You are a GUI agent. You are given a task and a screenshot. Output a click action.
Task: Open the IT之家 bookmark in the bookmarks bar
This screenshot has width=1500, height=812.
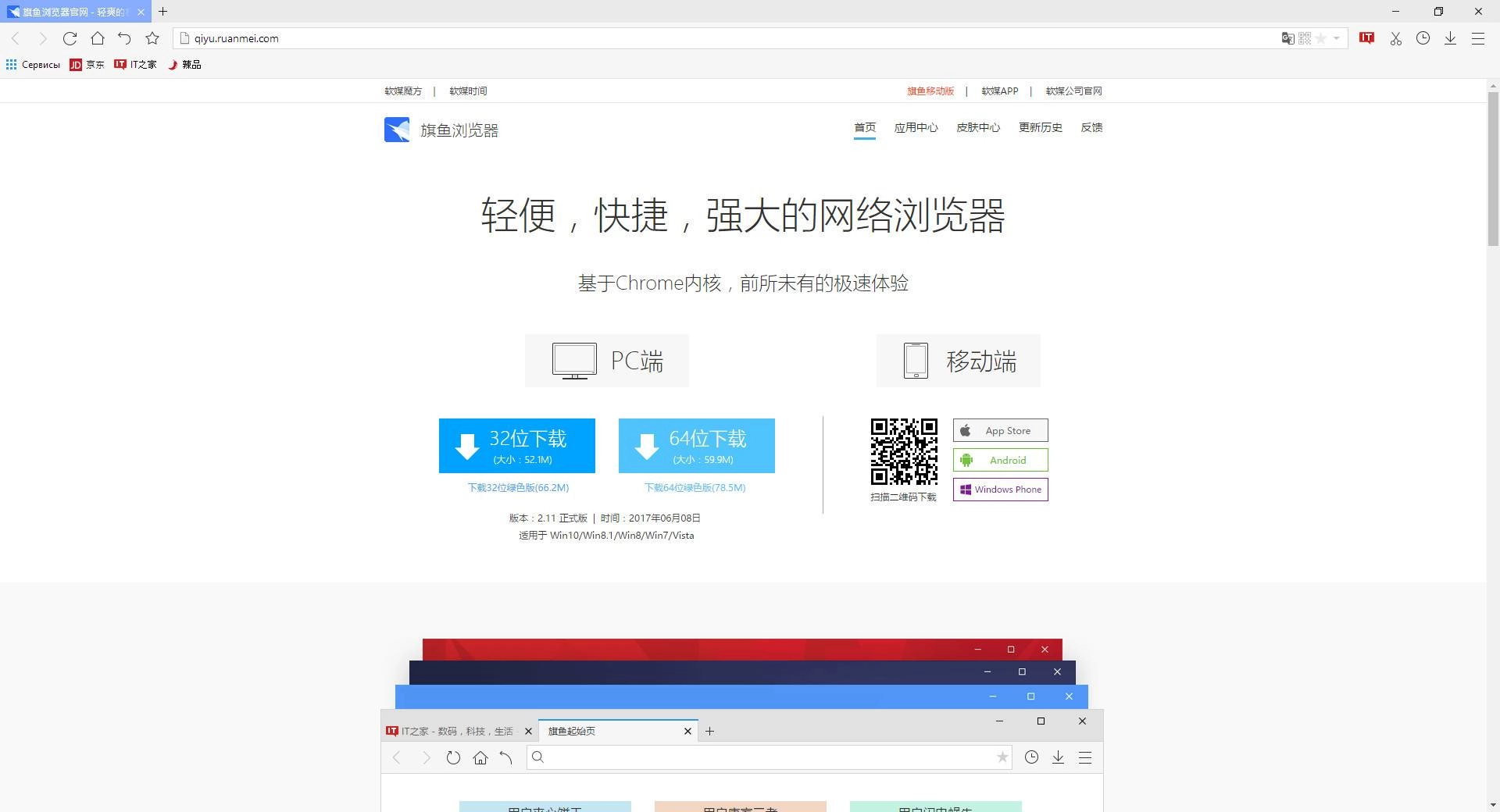click(x=135, y=65)
